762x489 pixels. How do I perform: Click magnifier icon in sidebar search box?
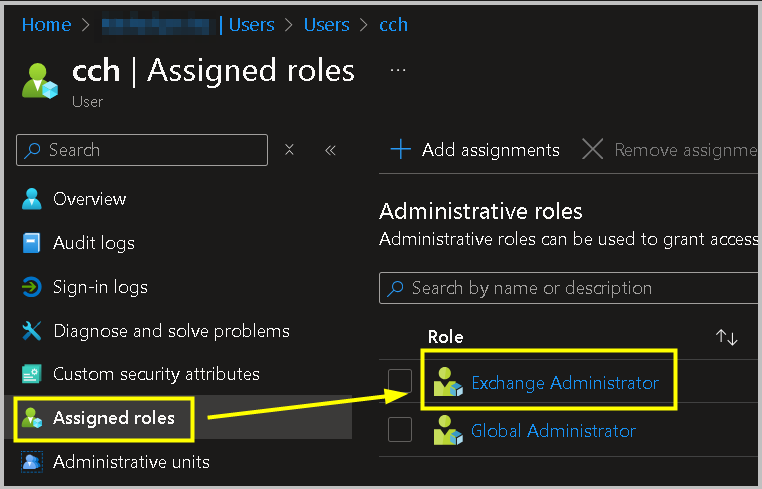(x=32, y=150)
